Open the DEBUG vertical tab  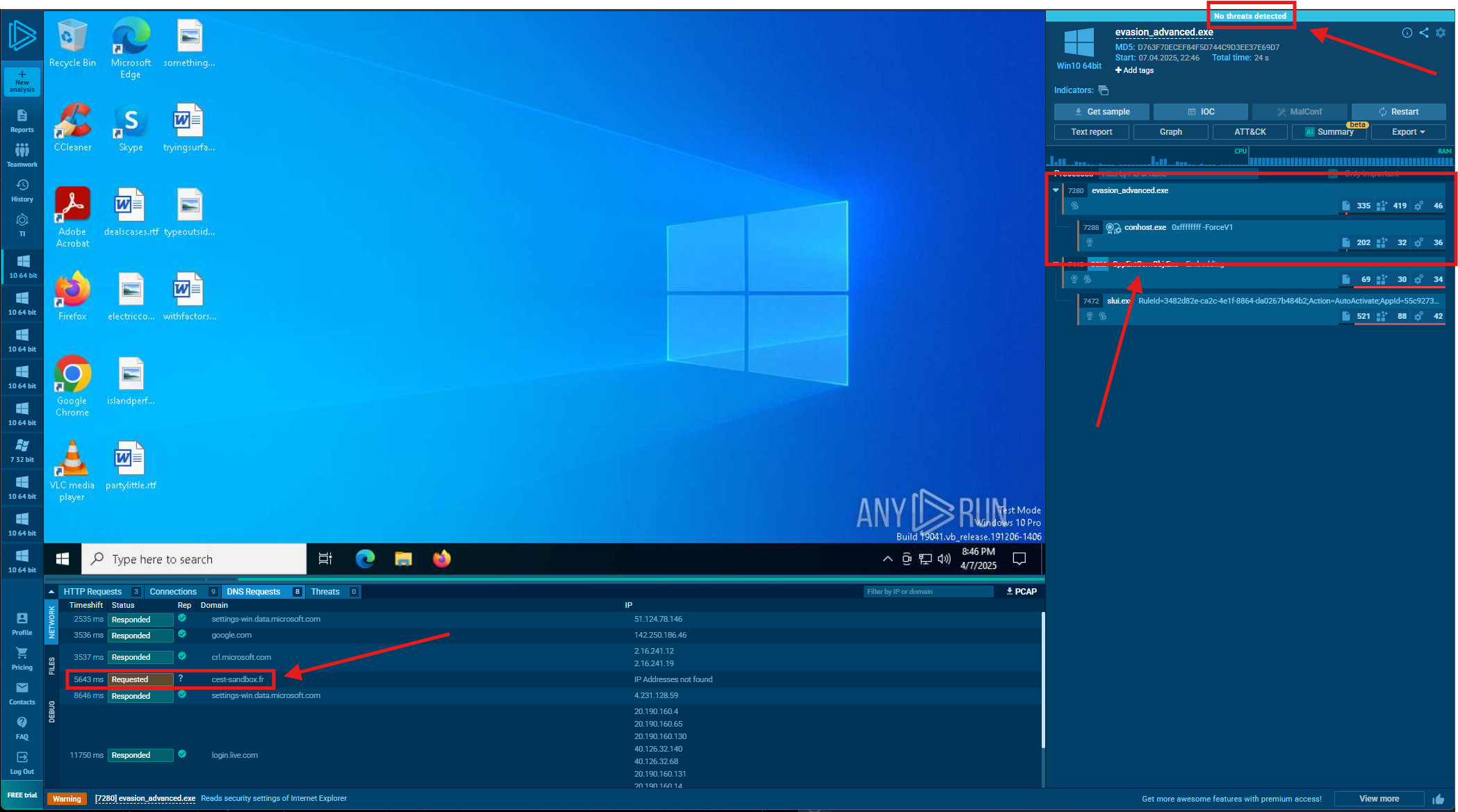(51, 712)
